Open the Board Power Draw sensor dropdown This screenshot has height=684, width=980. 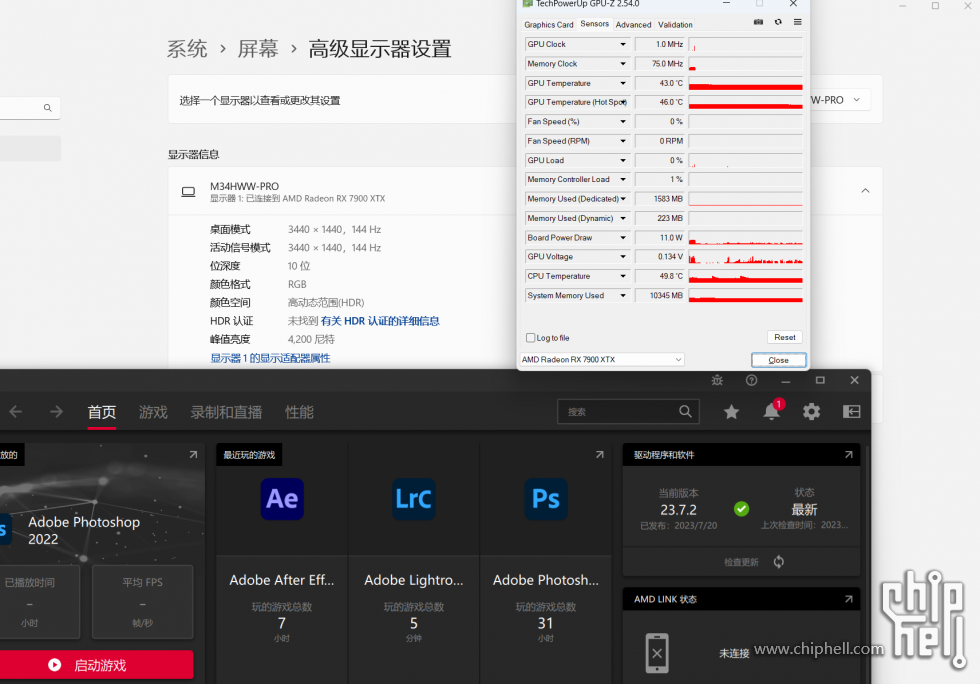pyautogui.click(x=622, y=238)
